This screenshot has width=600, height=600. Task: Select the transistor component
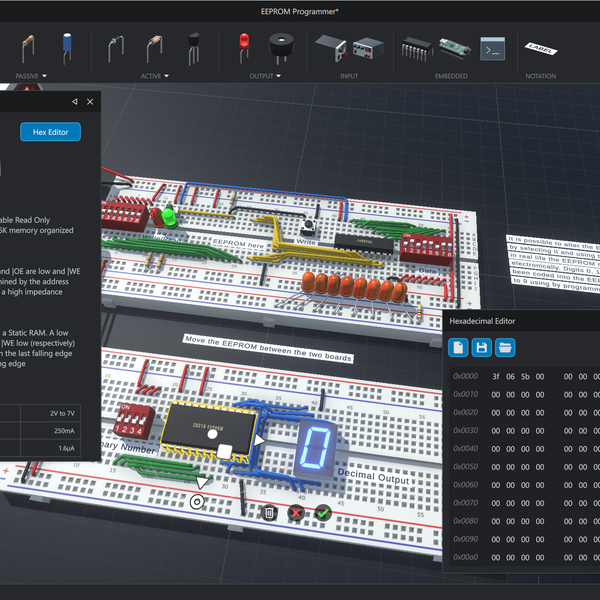pos(194,49)
